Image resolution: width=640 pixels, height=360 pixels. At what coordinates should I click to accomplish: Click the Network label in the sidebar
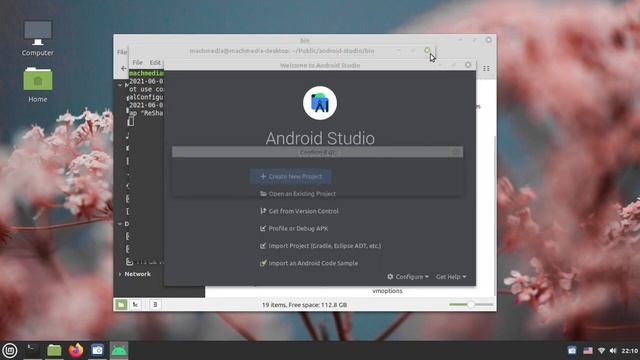[138, 274]
